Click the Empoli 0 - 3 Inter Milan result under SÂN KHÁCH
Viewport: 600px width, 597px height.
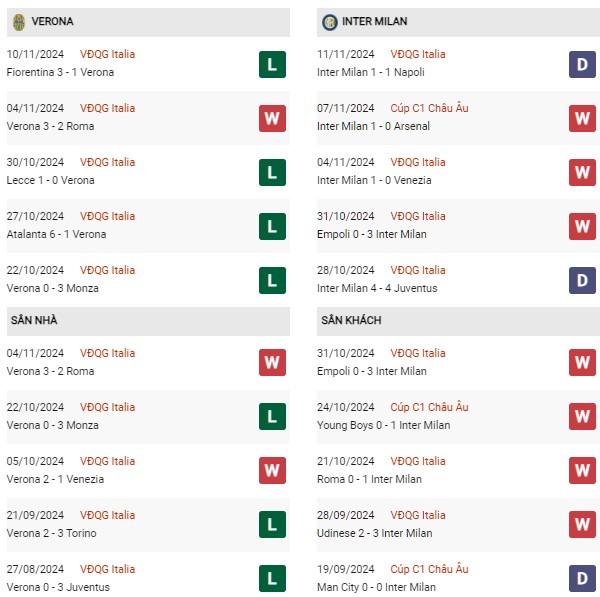[372, 371]
